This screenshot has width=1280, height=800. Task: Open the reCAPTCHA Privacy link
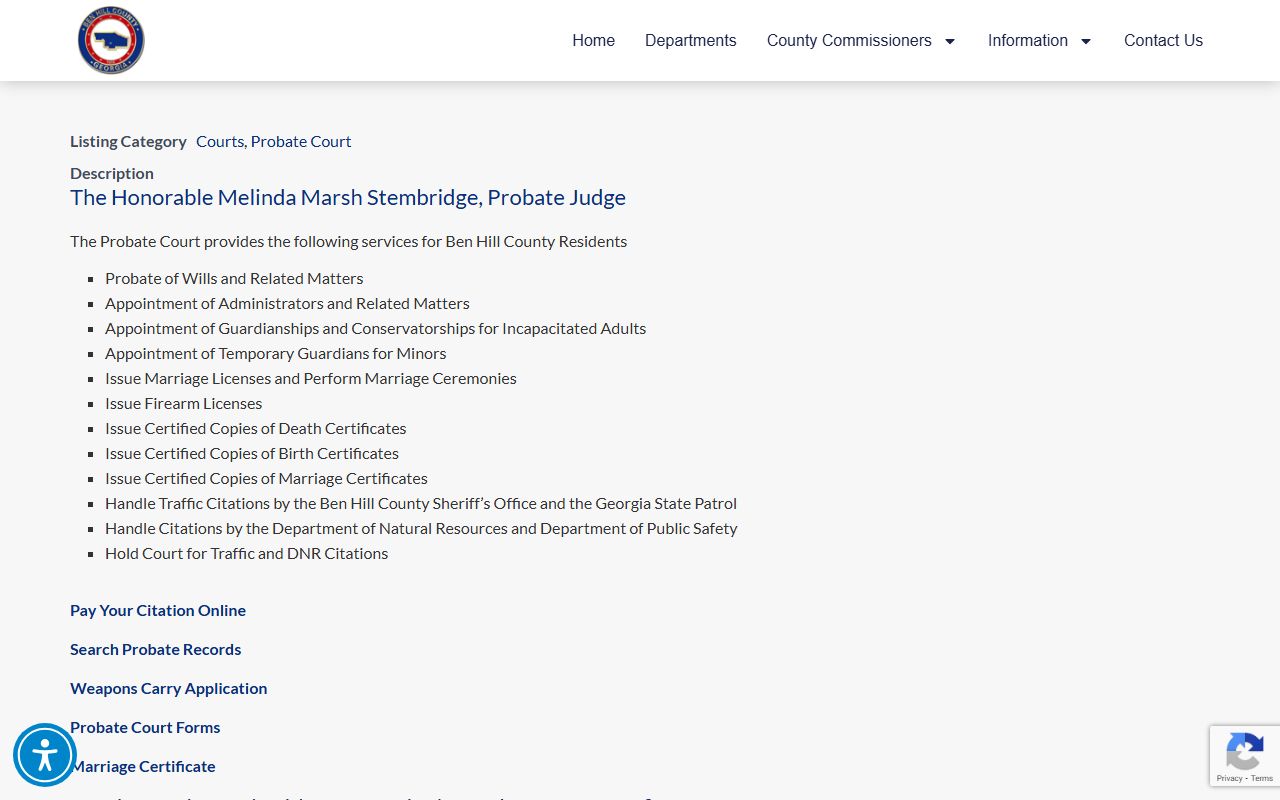coord(1229,778)
